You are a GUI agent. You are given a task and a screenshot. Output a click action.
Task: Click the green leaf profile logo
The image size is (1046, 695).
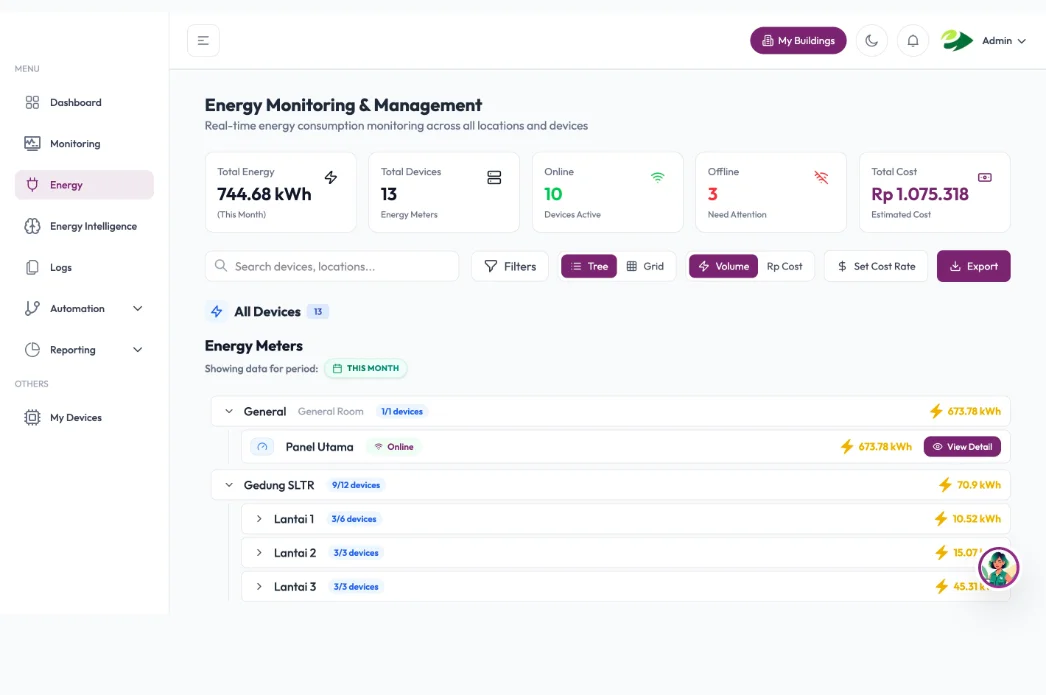point(957,41)
